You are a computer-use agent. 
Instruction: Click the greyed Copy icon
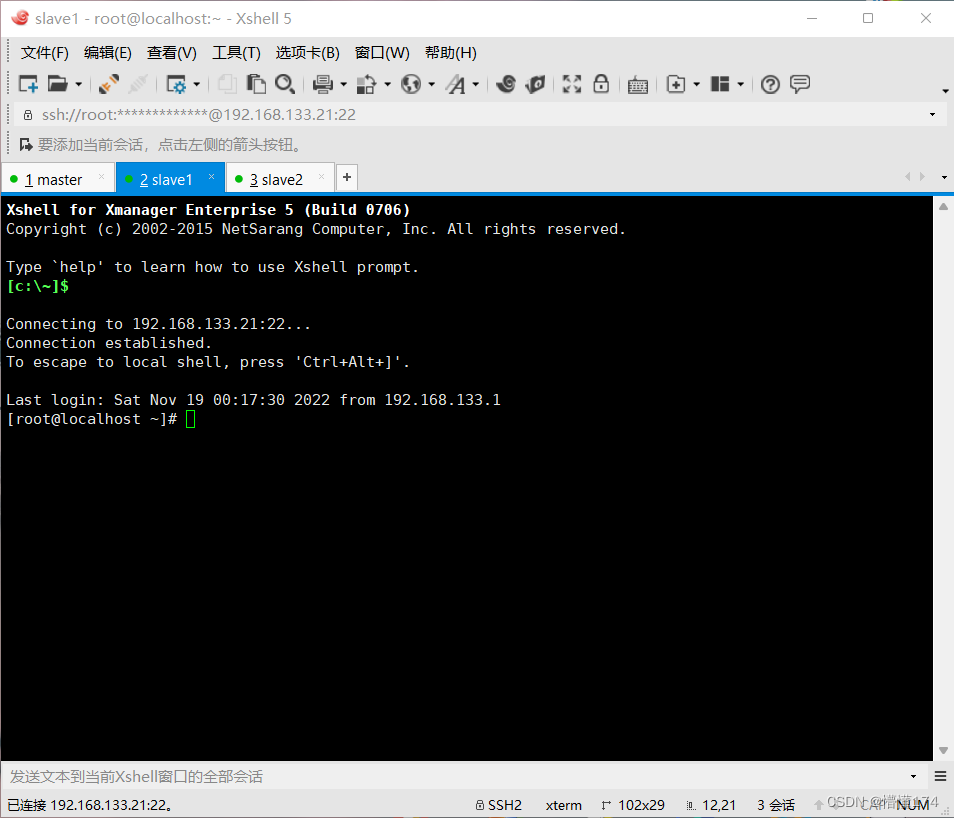point(227,84)
